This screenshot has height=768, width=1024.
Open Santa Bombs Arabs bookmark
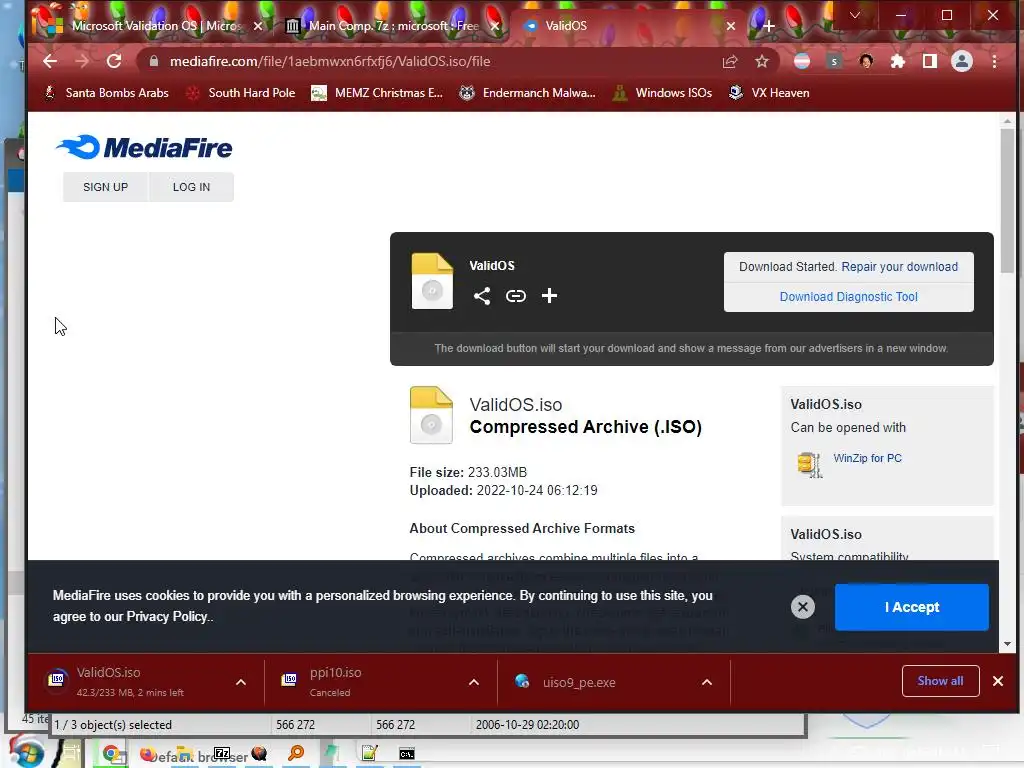point(106,93)
